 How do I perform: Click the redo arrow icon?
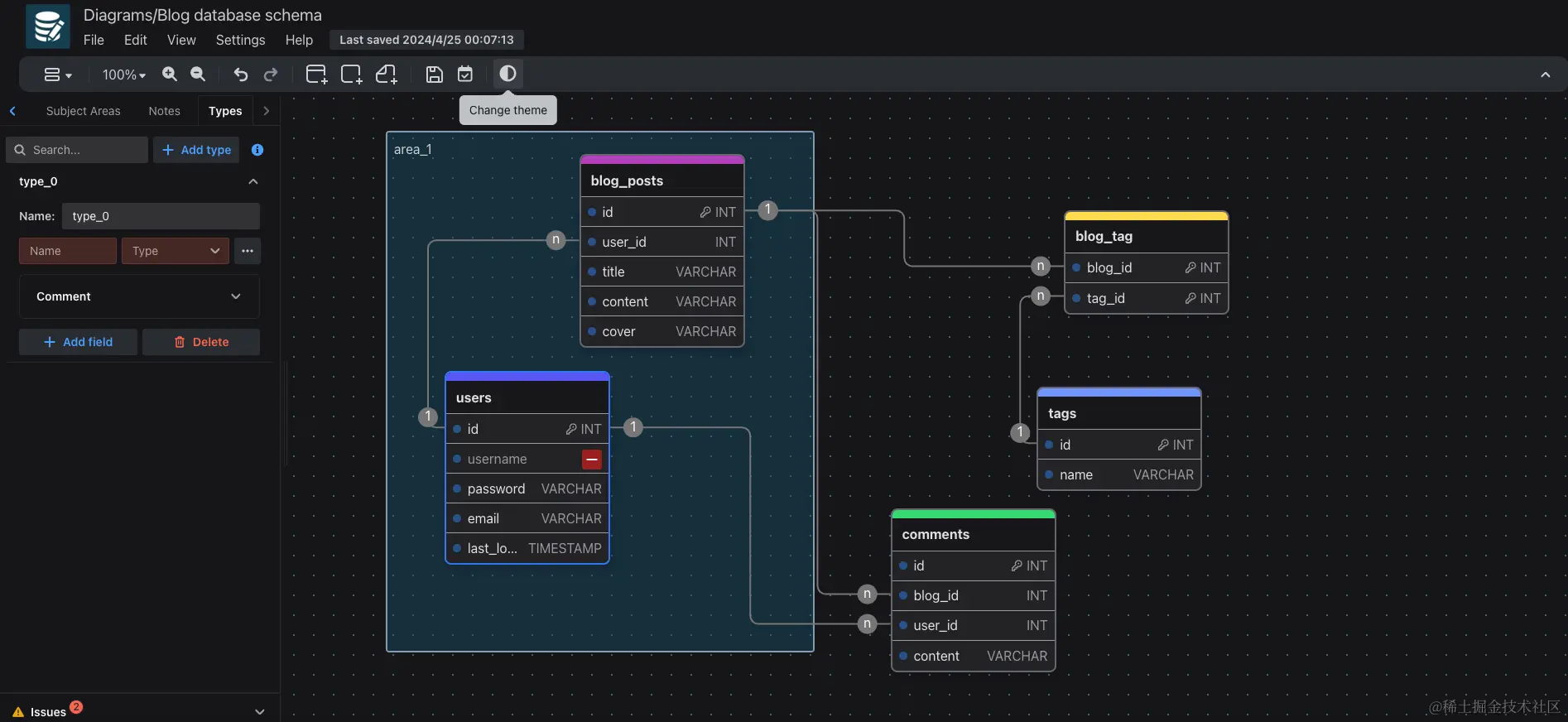click(271, 75)
